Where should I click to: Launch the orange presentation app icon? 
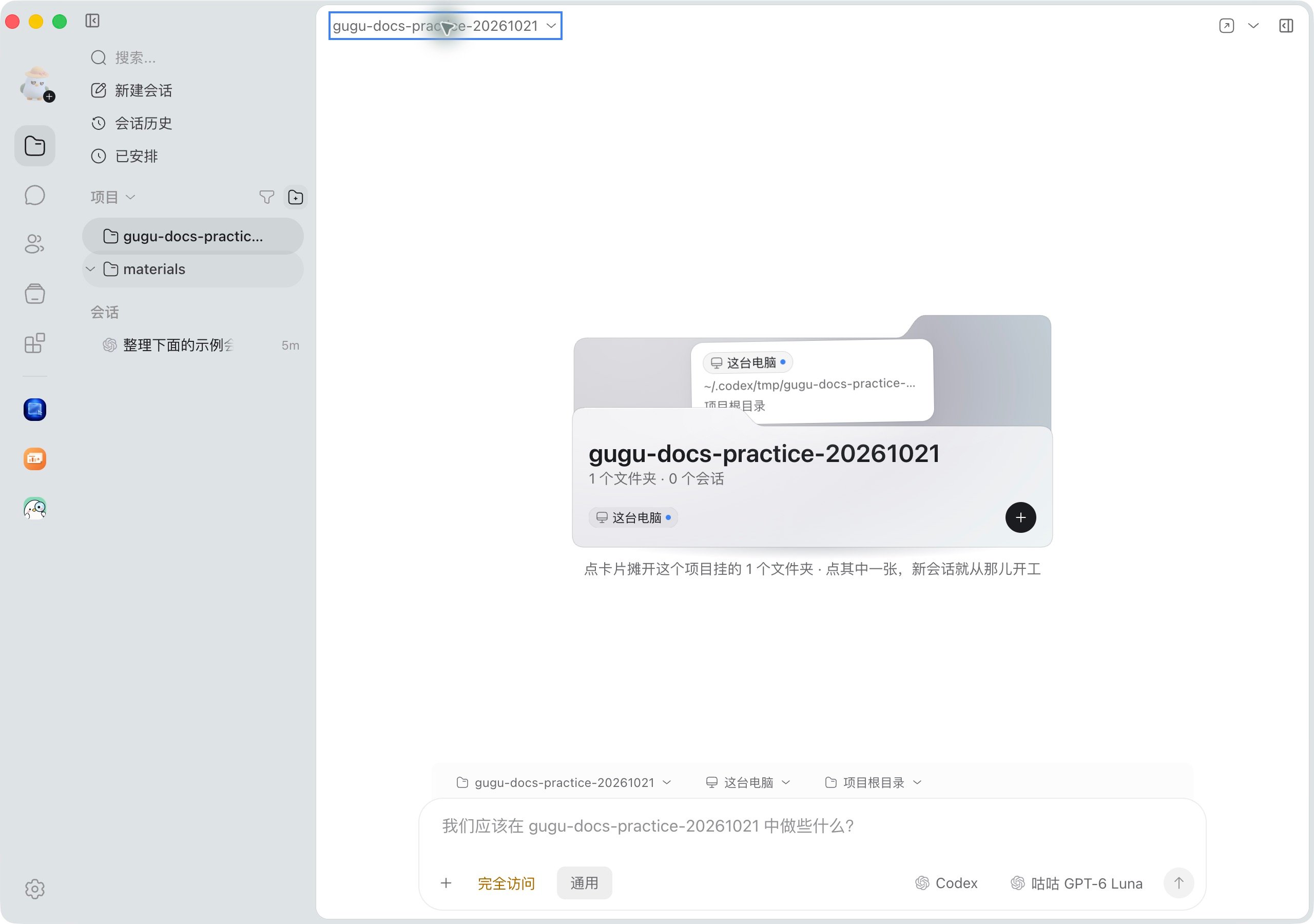[x=35, y=459]
